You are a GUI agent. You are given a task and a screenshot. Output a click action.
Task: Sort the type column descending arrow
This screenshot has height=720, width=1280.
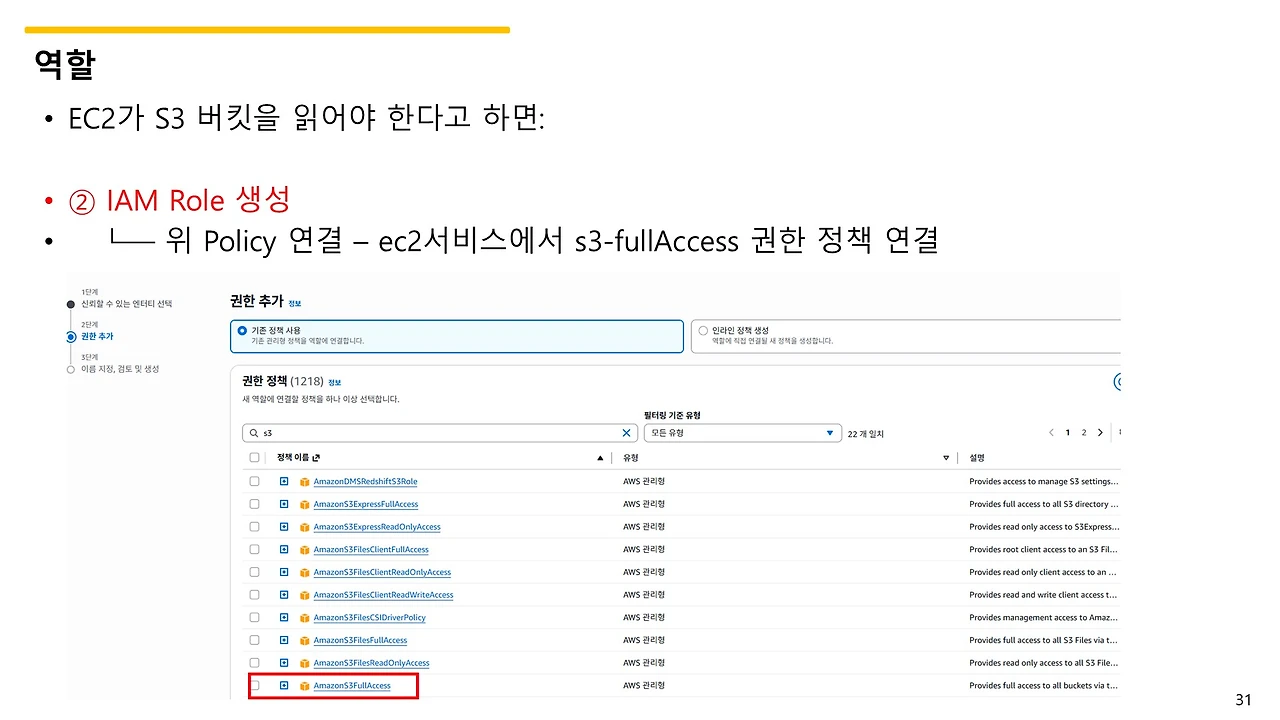pyautogui.click(x=946, y=458)
